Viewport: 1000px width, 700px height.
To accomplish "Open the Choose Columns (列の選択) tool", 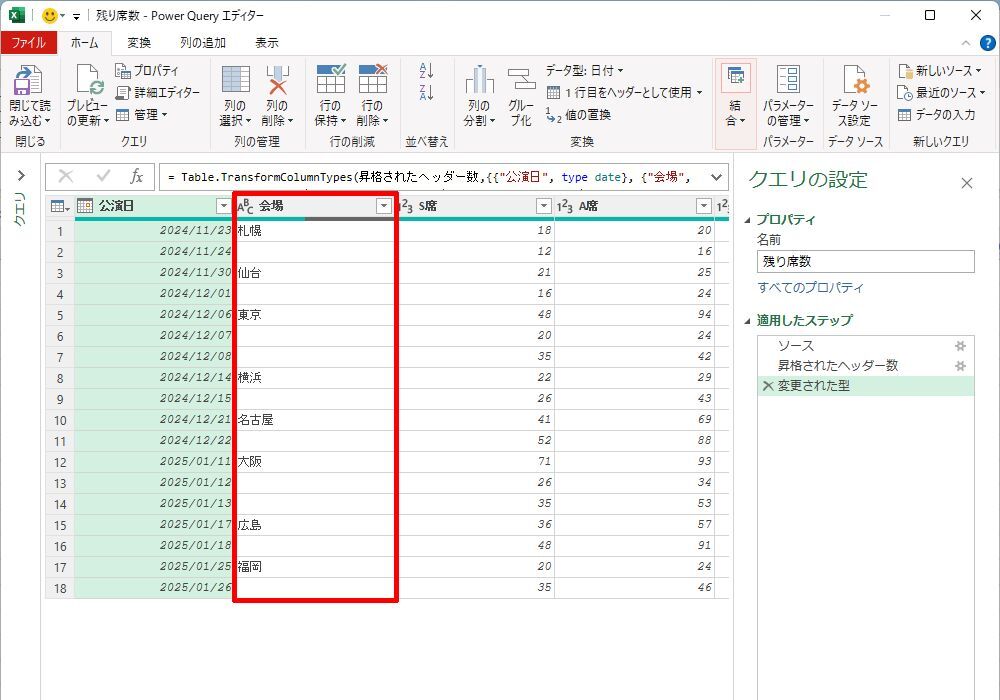I will click(x=235, y=82).
